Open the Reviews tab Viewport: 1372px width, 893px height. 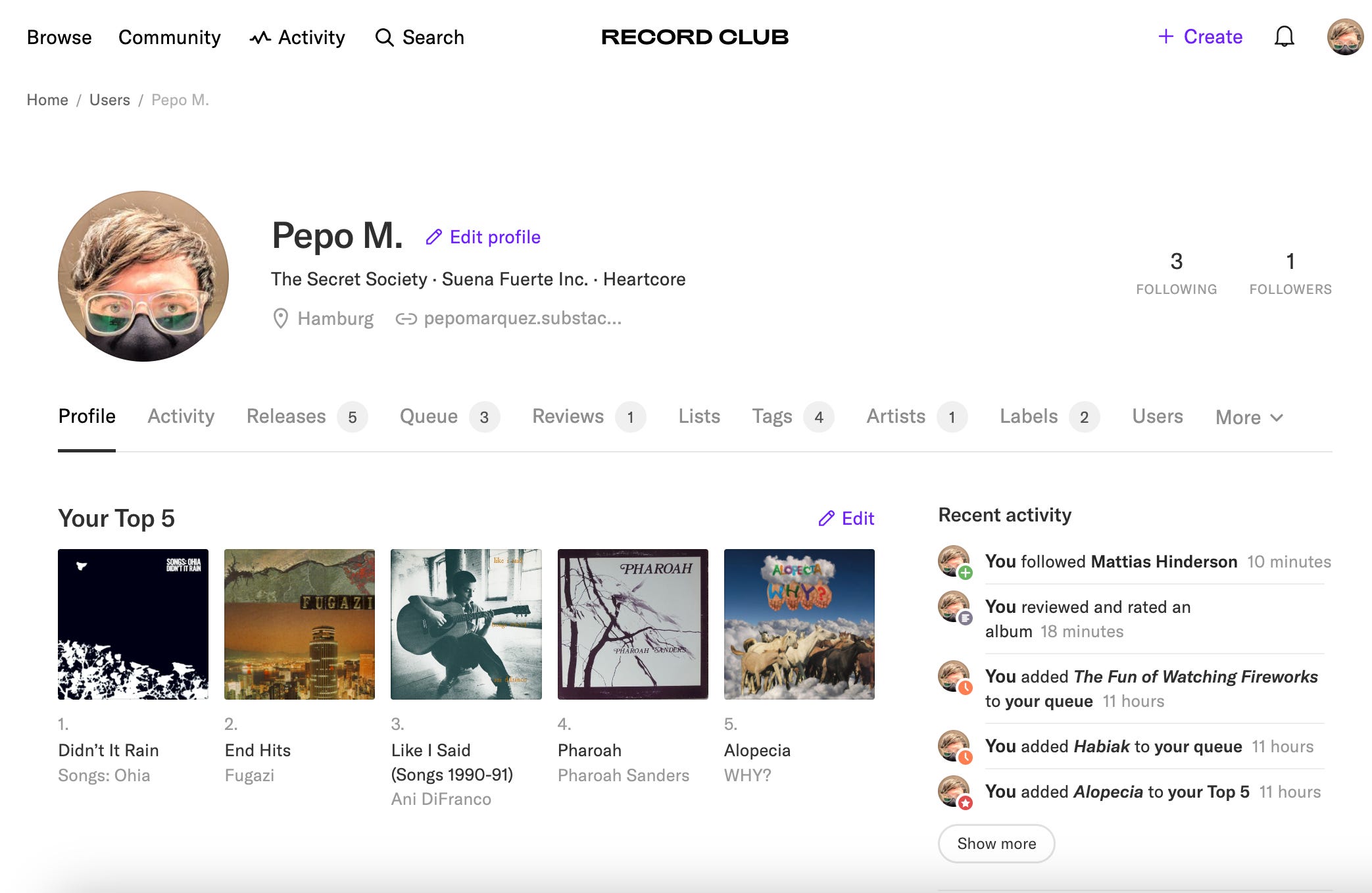[589, 416]
